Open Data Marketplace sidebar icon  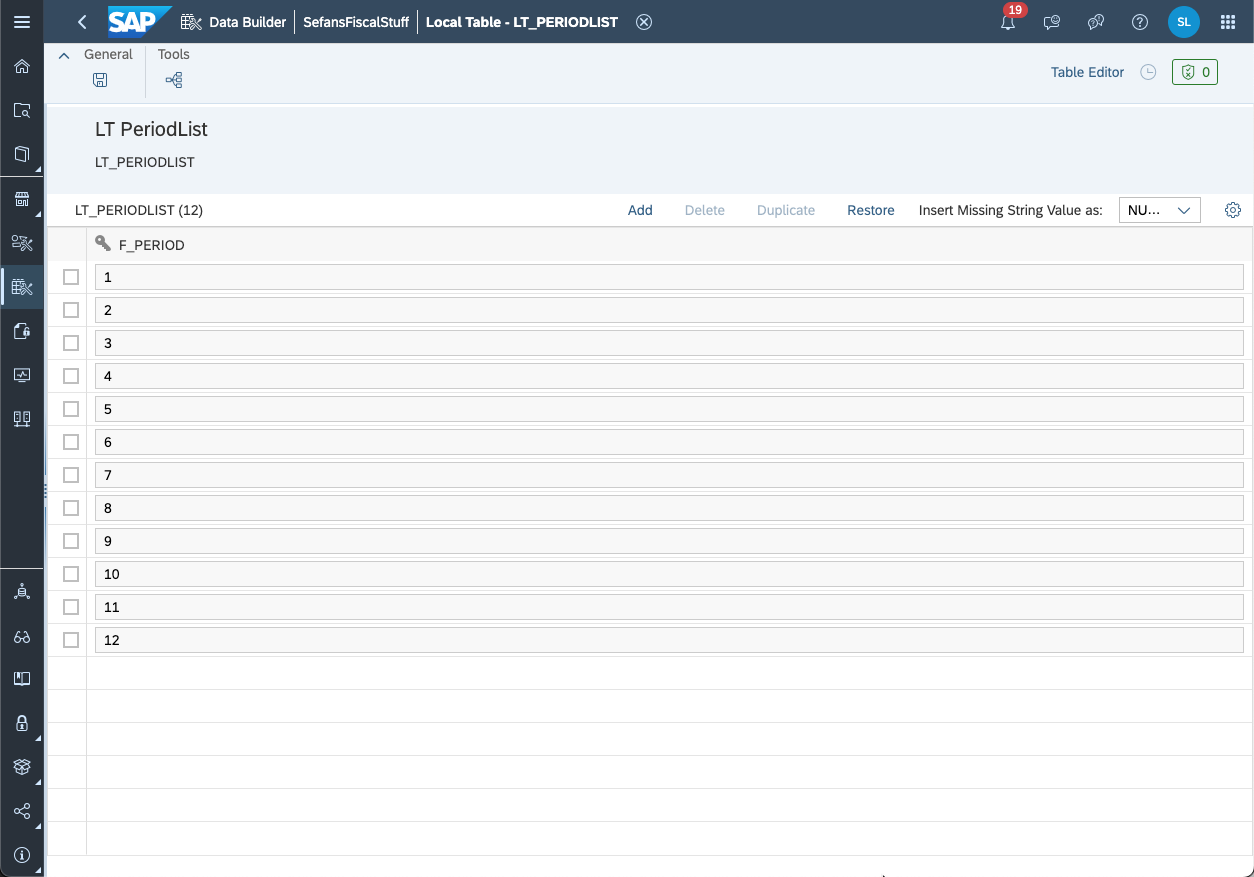pyautogui.click(x=22, y=199)
